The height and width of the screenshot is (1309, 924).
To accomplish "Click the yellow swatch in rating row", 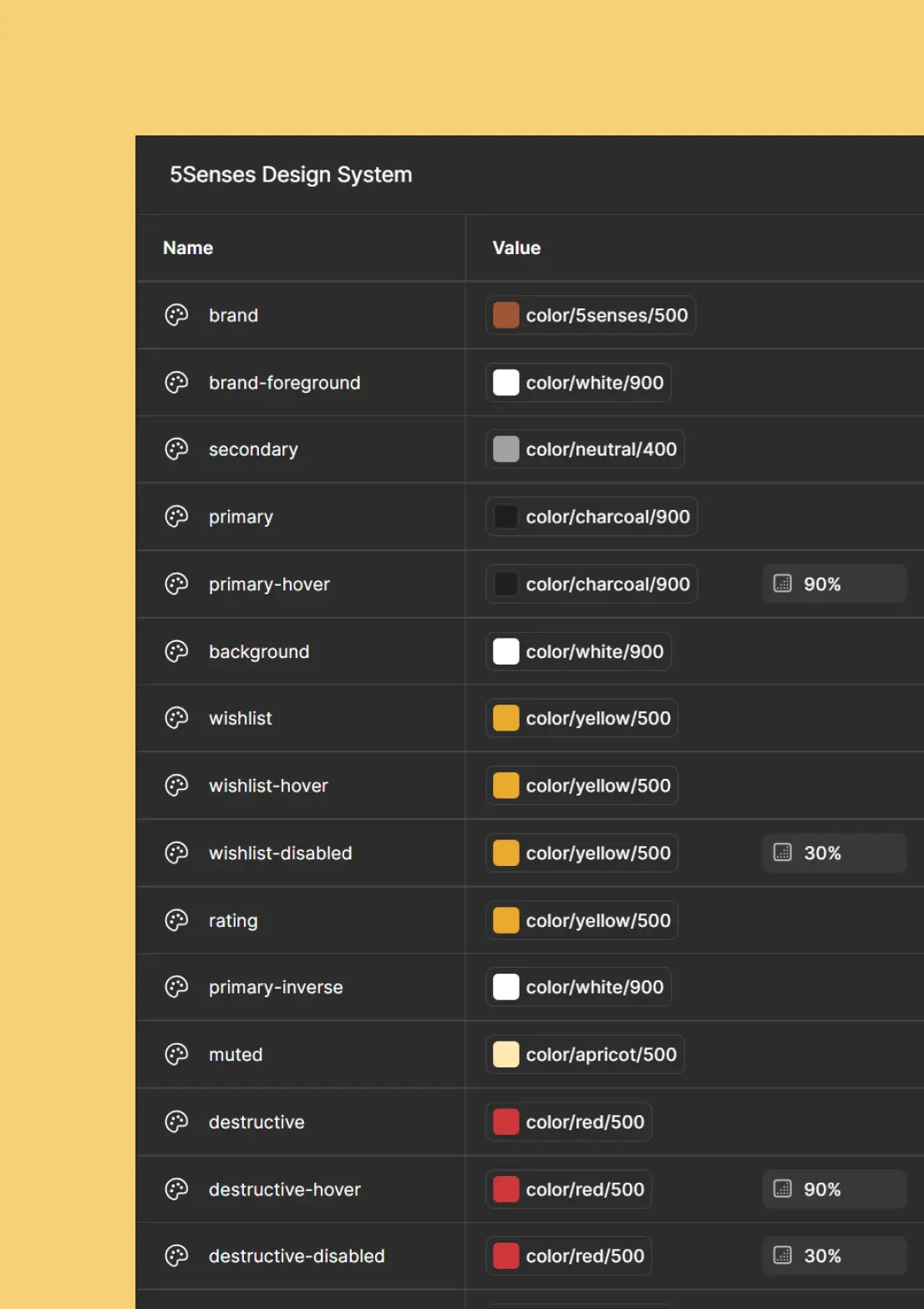I will (x=505, y=920).
